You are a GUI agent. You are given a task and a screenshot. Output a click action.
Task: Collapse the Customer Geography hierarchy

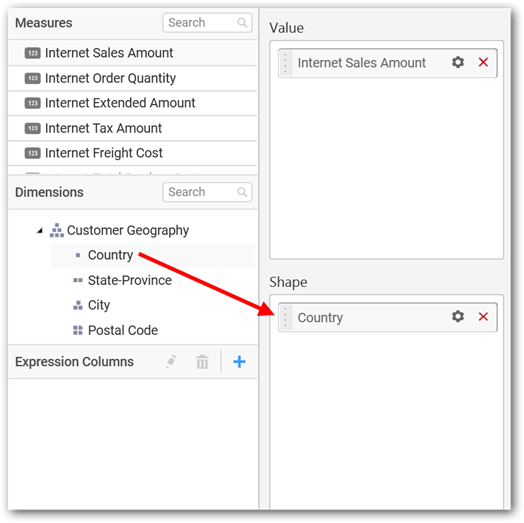coord(40,230)
